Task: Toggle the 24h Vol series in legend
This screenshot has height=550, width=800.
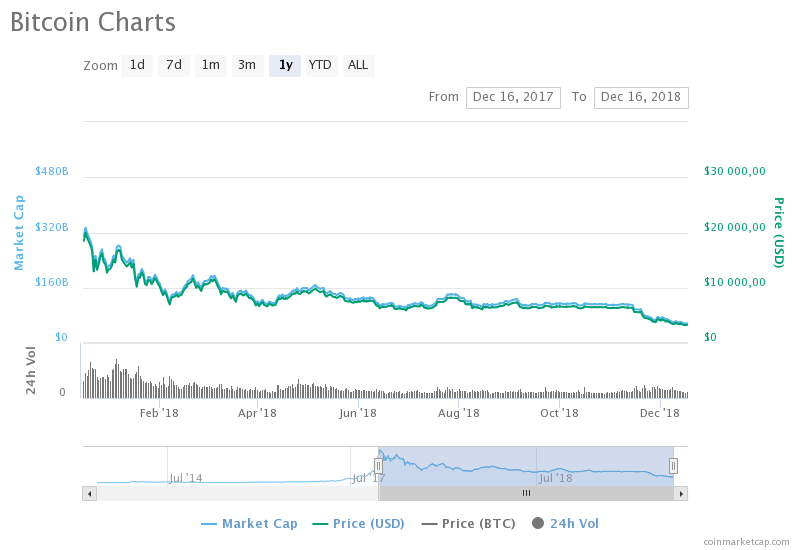Action: point(565,523)
